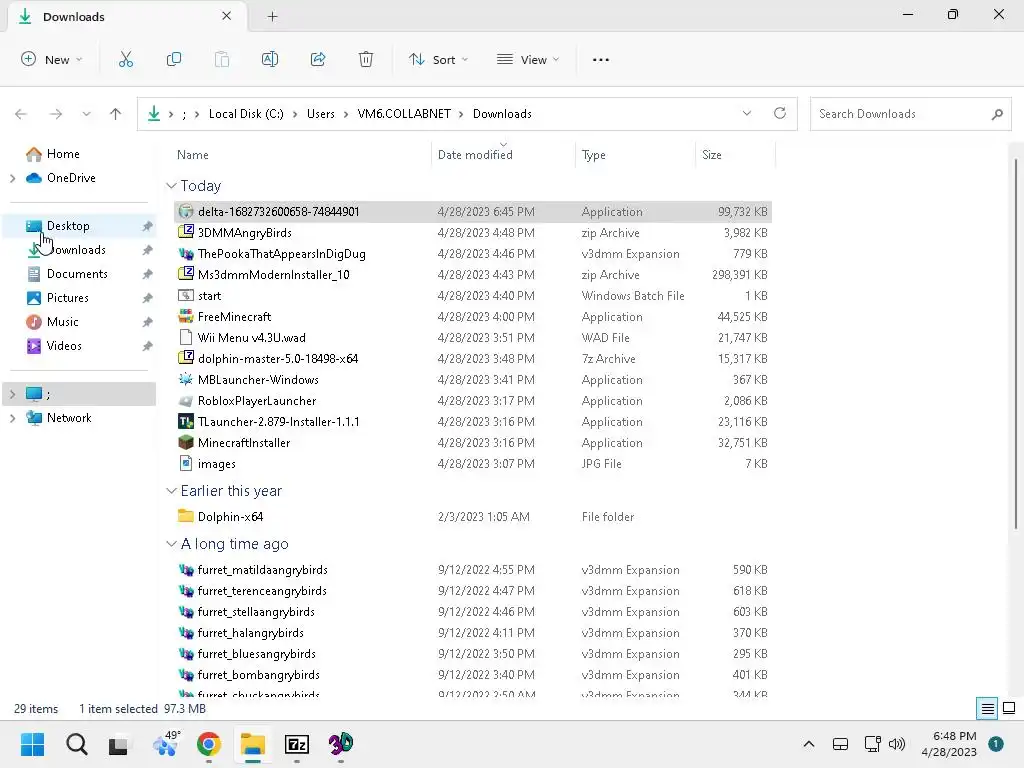Open Windows Start menu
This screenshot has width=1024, height=768.
click(x=32, y=744)
